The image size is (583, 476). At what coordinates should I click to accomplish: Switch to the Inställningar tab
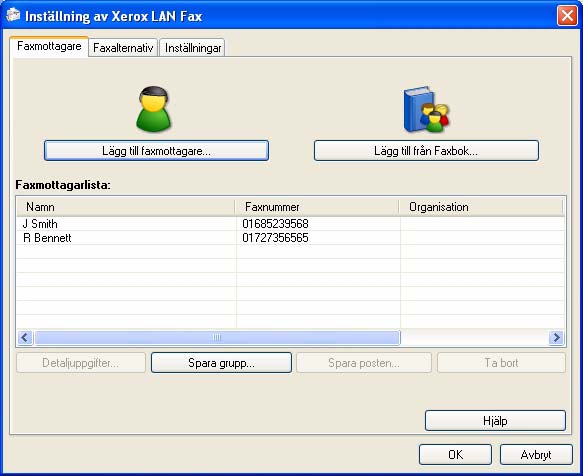pyautogui.click(x=193, y=48)
